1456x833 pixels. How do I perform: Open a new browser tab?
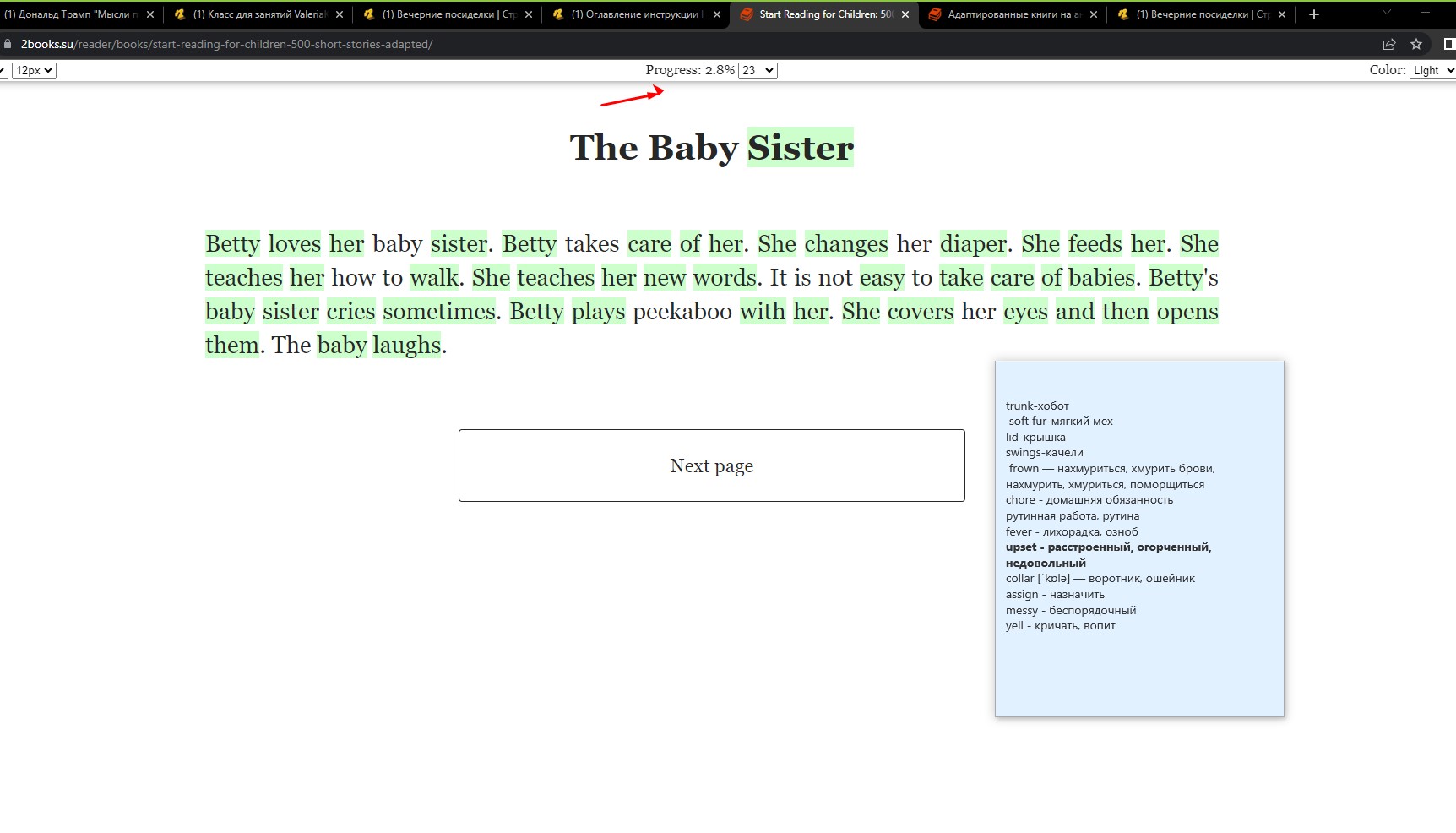coord(1313,14)
